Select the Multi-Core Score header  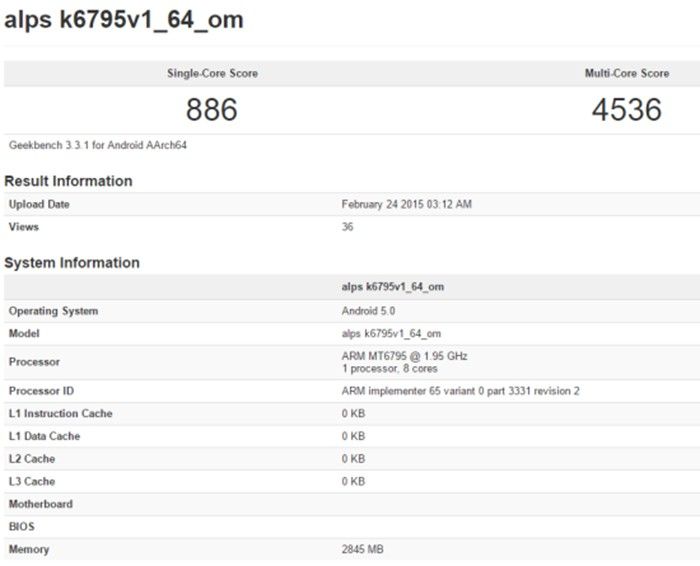pos(627,73)
